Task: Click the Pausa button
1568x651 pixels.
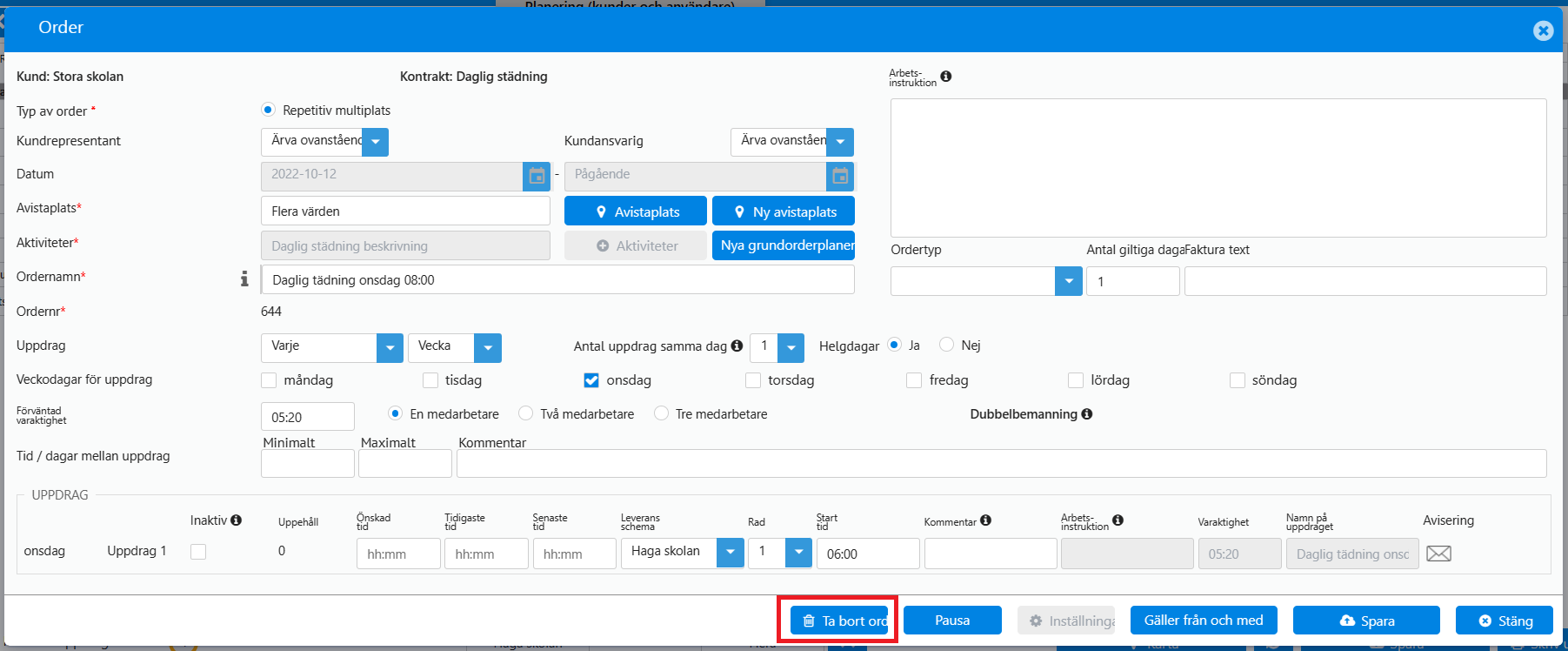Action: (952, 621)
